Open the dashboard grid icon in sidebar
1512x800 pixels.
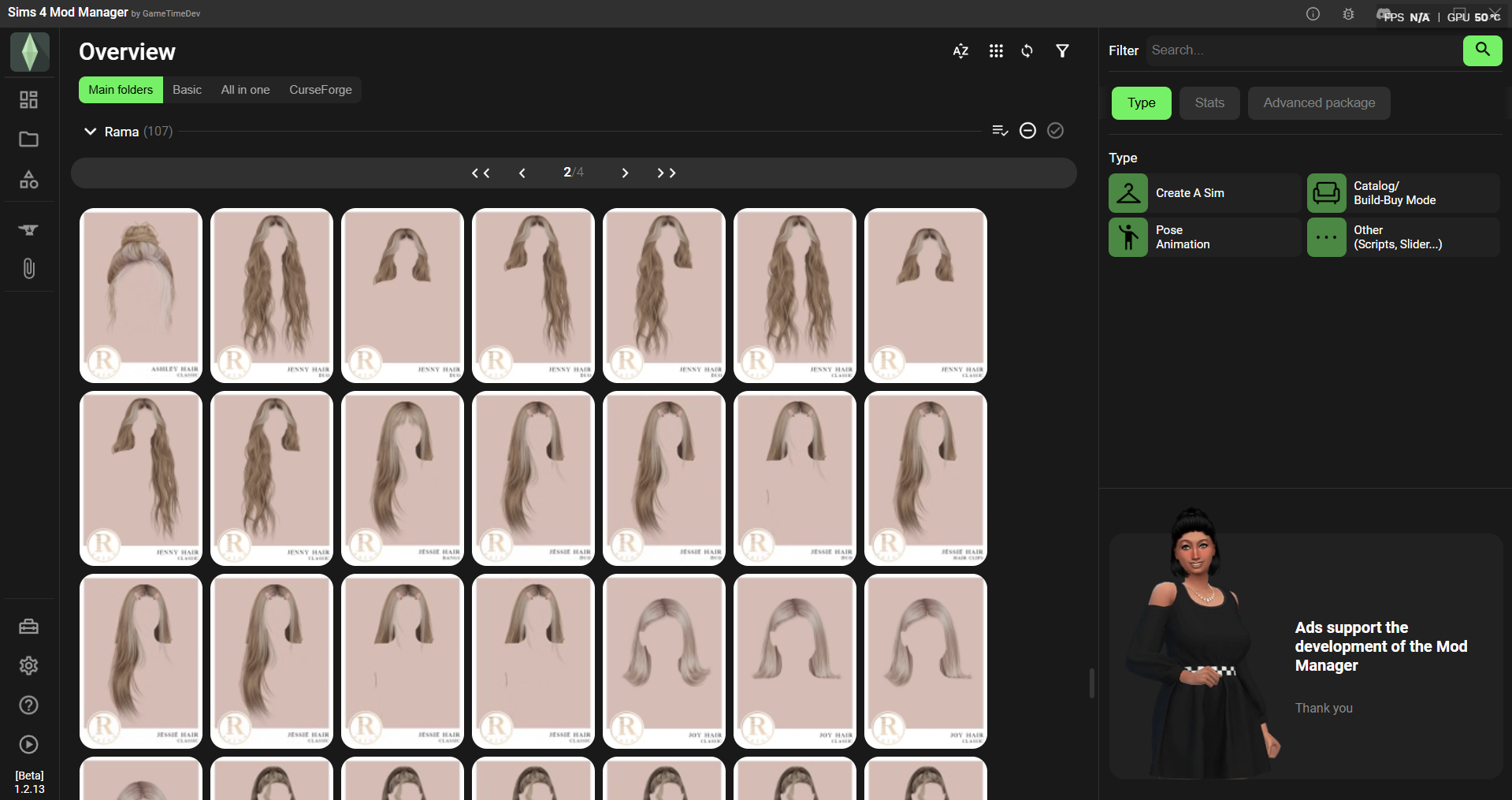pyautogui.click(x=29, y=99)
